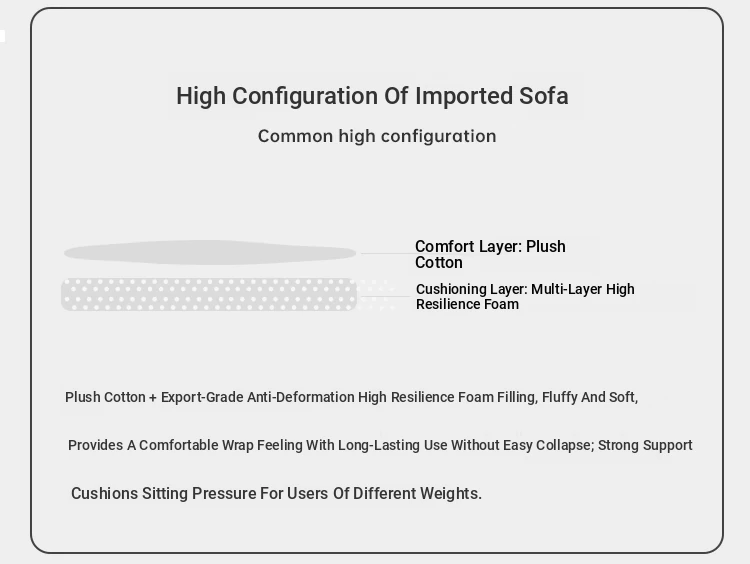Click the small white mark at left edge
The height and width of the screenshot is (564, 750).
point(2,37)
